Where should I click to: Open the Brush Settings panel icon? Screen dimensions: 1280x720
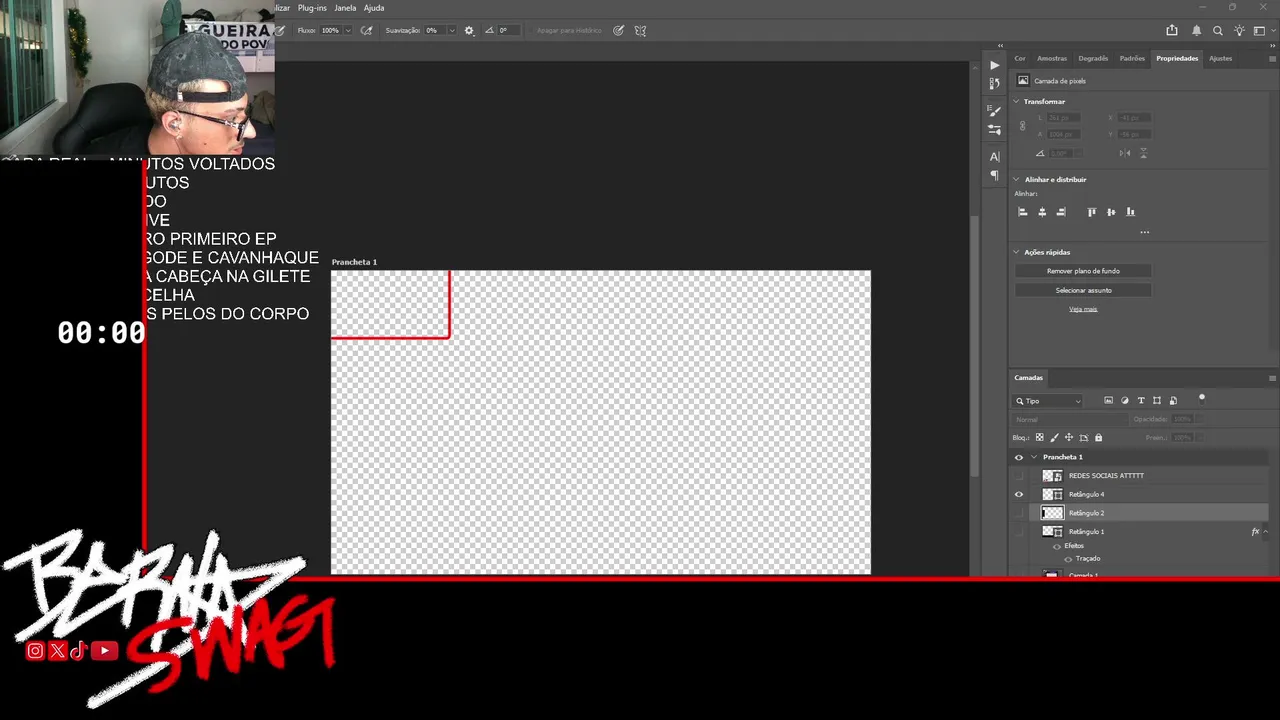(994, 111)
